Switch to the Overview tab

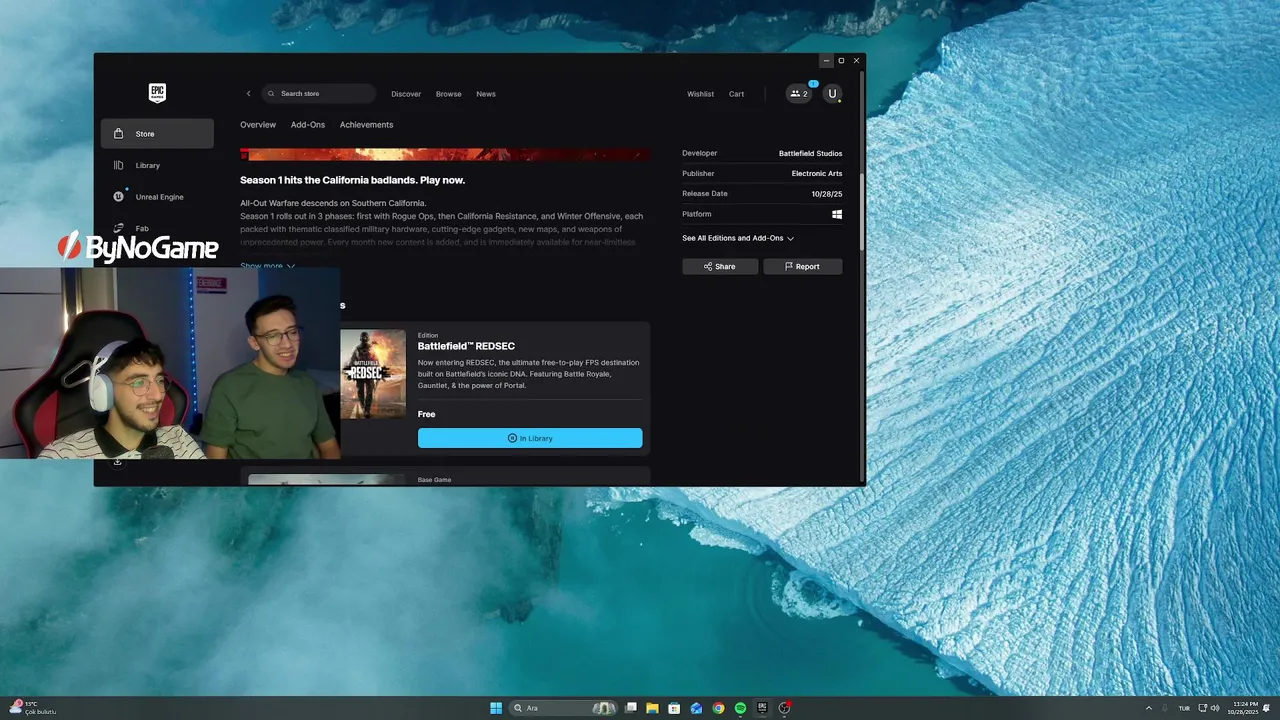point(258,125)
